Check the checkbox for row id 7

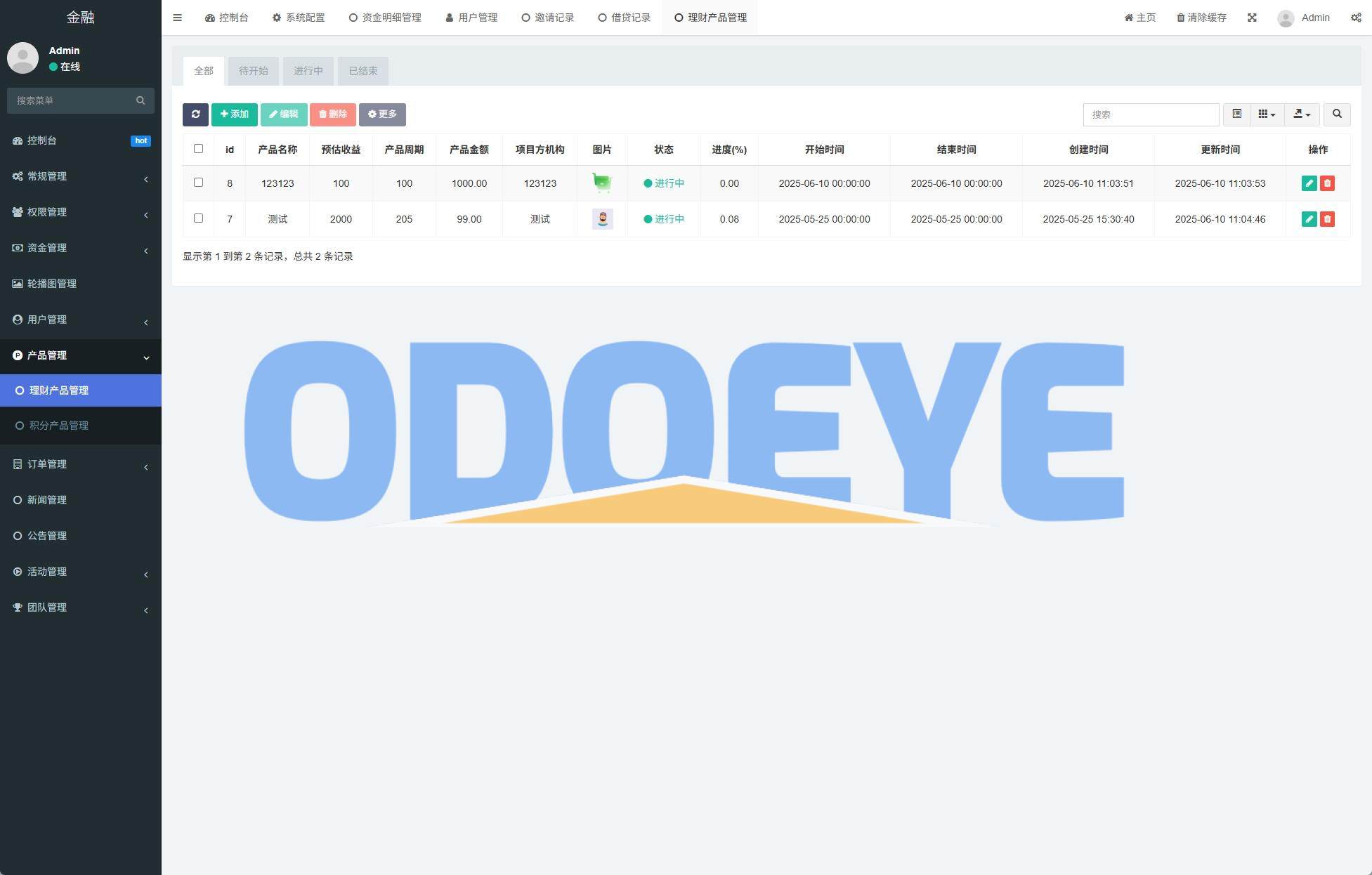[198, 218]
